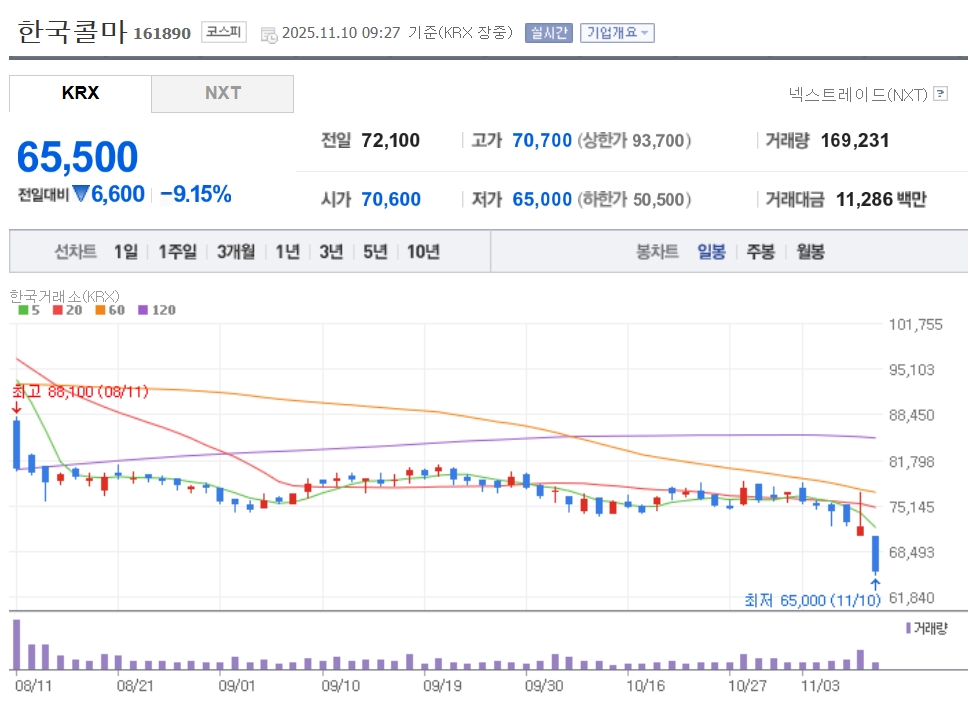The width and height of the screenshot is (968, 703).
Task: Click the 넥스트레이드(NXT) link
Action: click(858, 94)
